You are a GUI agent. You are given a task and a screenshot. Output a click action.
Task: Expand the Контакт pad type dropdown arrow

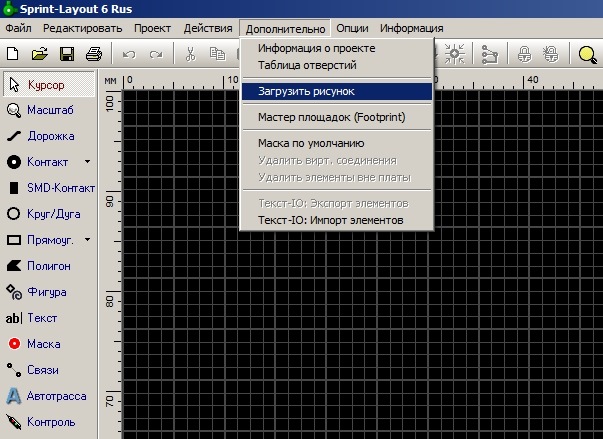tap(88, 162)
